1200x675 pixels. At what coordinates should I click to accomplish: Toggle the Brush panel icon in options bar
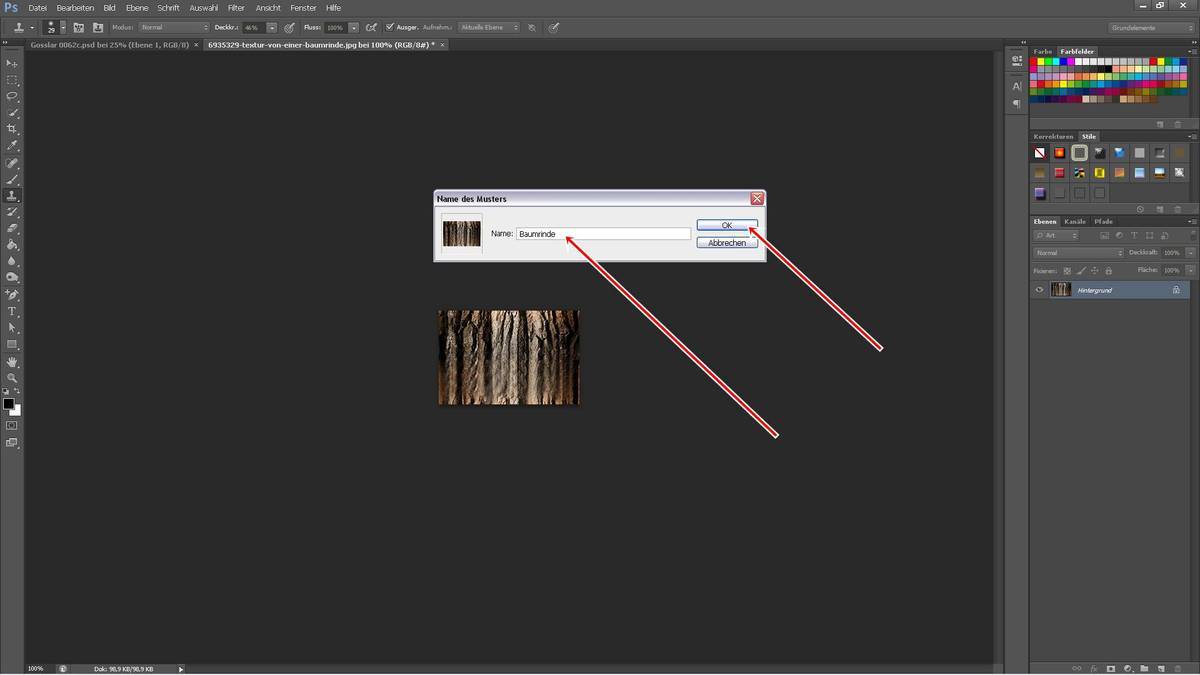click(x=78, y=27)
